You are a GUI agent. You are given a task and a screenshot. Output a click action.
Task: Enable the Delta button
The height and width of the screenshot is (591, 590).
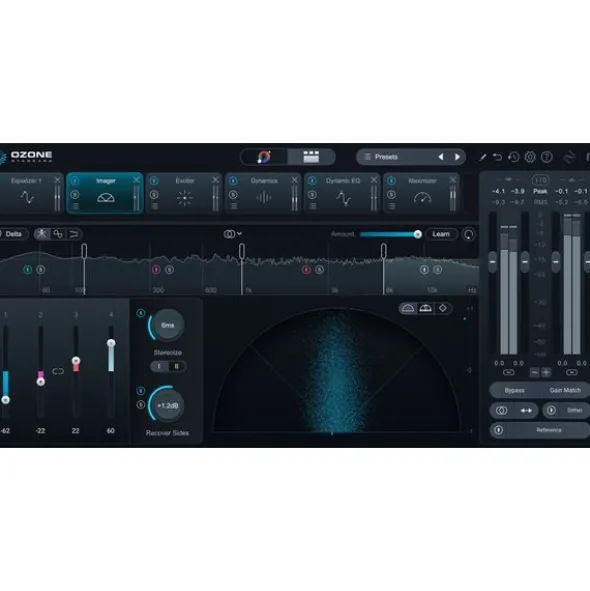point(13,234)
